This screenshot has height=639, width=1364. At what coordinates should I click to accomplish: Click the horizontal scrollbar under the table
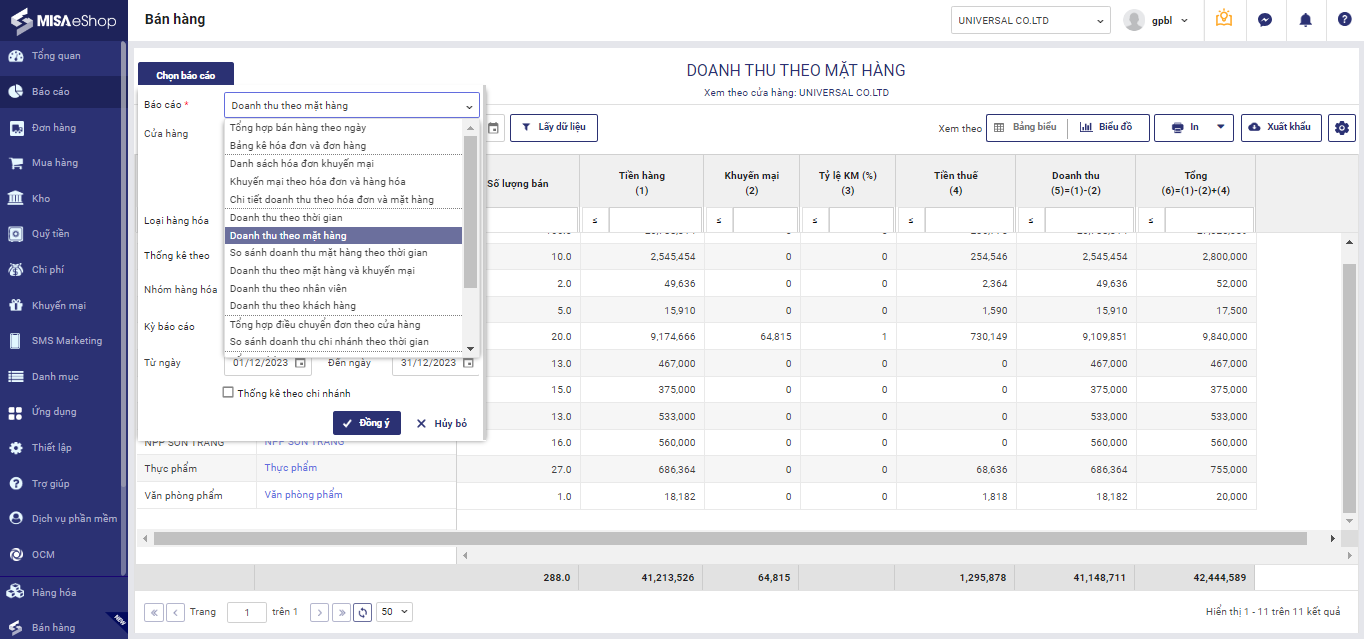730,538
